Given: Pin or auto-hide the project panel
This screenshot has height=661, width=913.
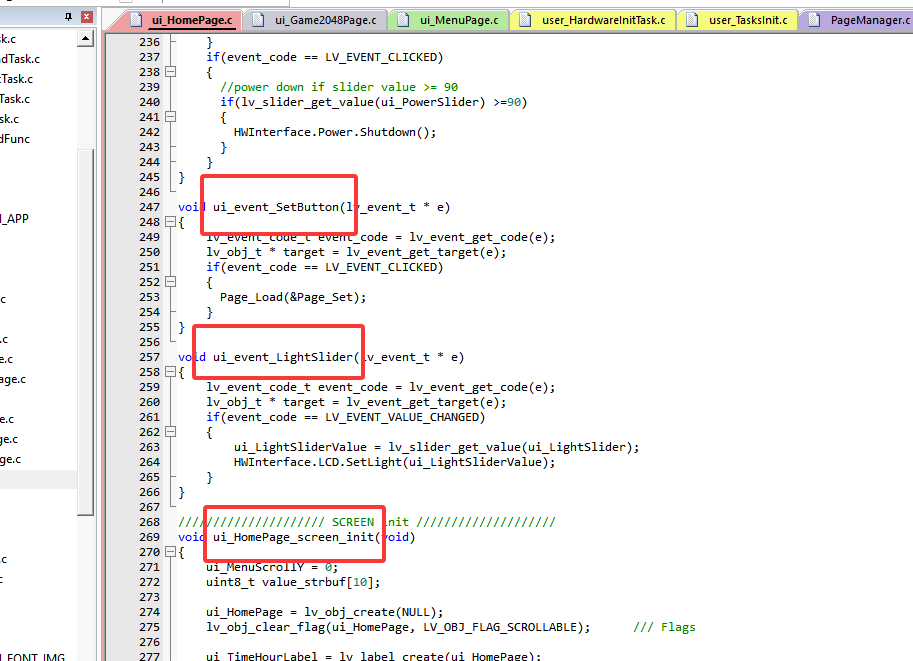Looking at the screenshot, I should coord(69,16).
